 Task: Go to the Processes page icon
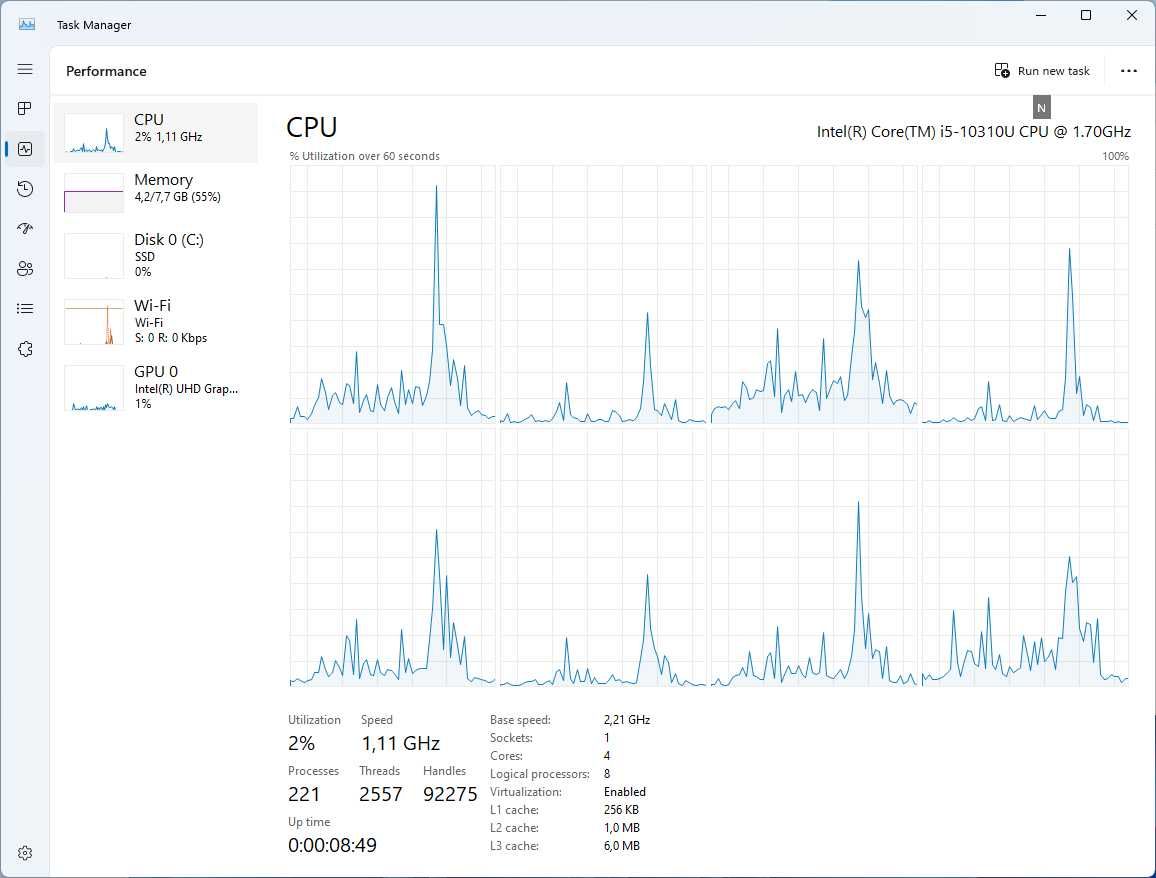coord(25,109)
